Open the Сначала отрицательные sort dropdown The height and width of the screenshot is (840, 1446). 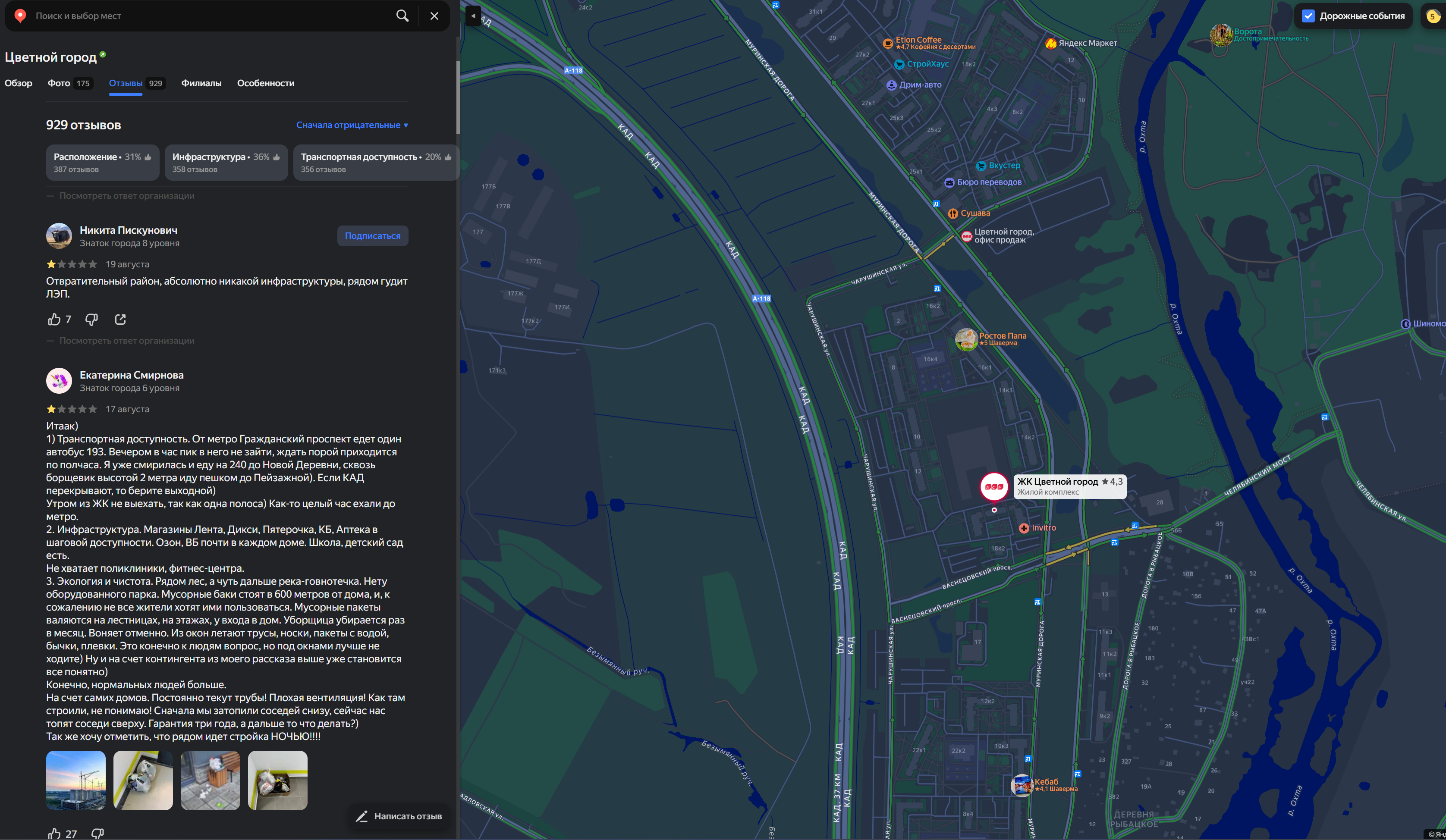(352, 125)
